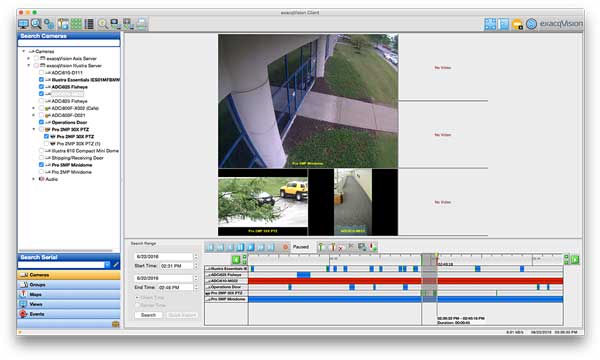Screen dimensions: 600x360
Task: Switch to the Groups panel tab
Action: pyautogui.click(x=68, y=285)
